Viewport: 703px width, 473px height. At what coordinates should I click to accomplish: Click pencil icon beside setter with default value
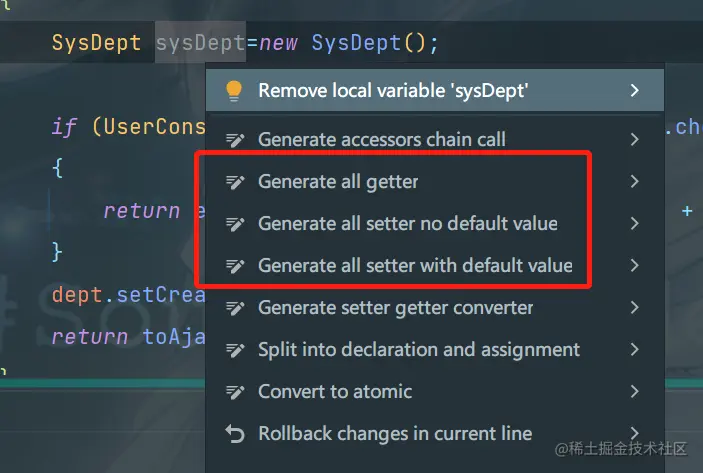tap(235, 266)
